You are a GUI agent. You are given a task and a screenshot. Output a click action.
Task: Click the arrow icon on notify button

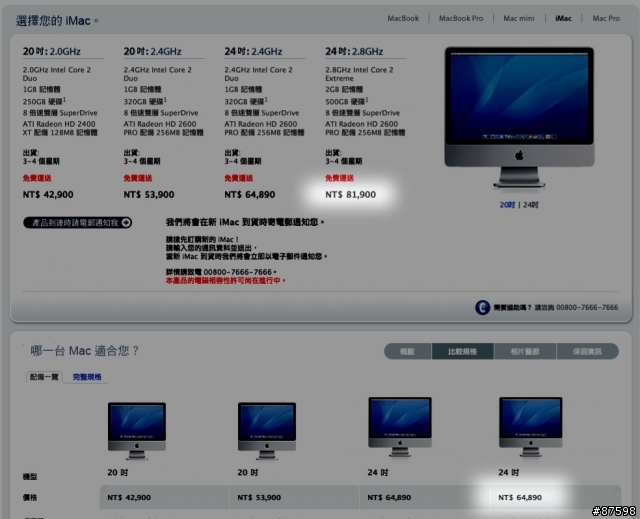coord(126,222)
